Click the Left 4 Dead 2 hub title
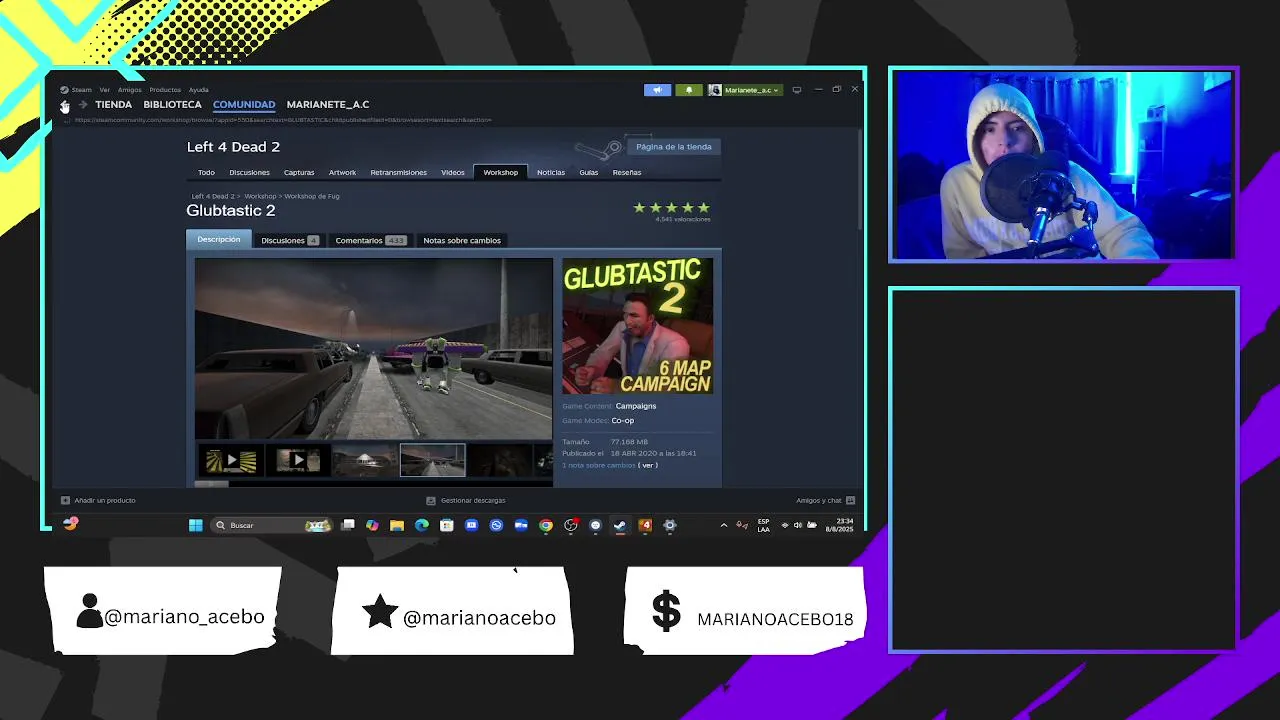Screen dimensions: 1280x720 click(x=233, y=147)
